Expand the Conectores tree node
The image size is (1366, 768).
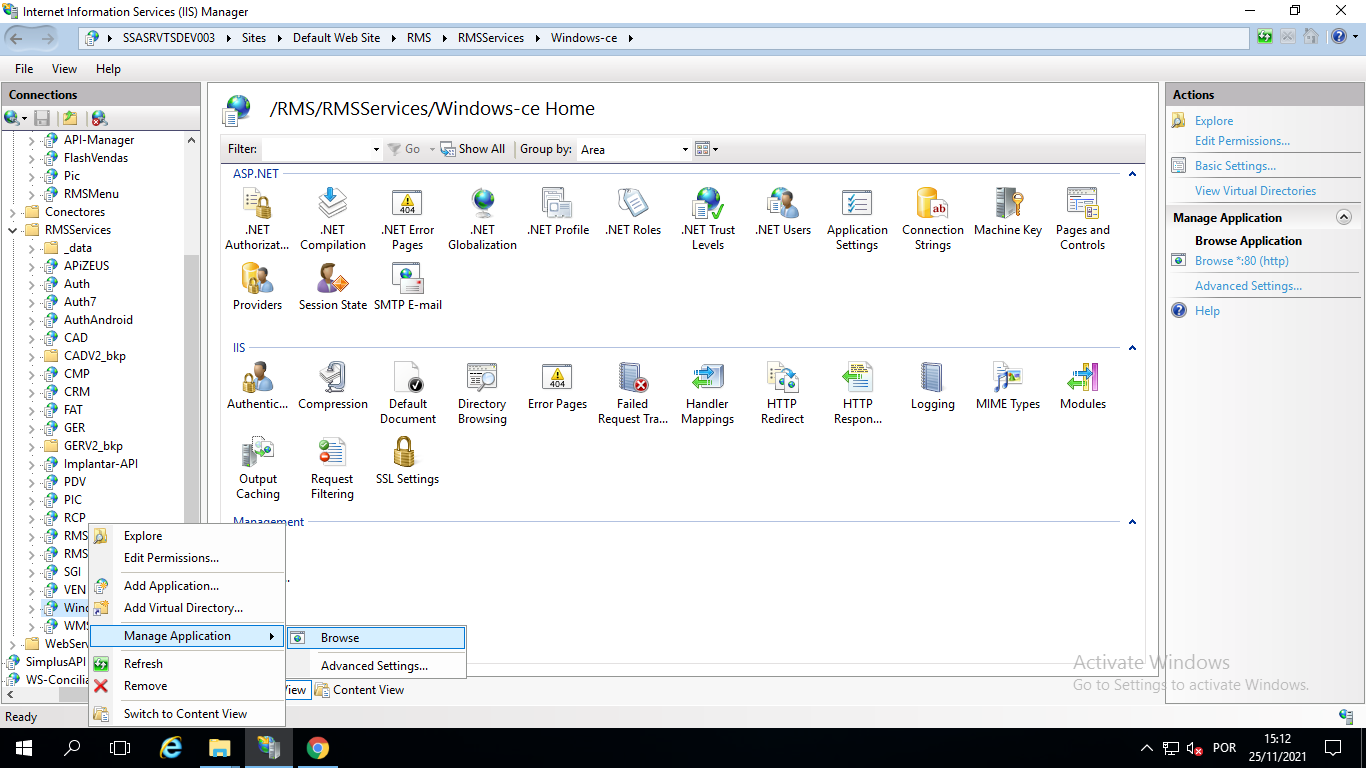pos(14,212)
